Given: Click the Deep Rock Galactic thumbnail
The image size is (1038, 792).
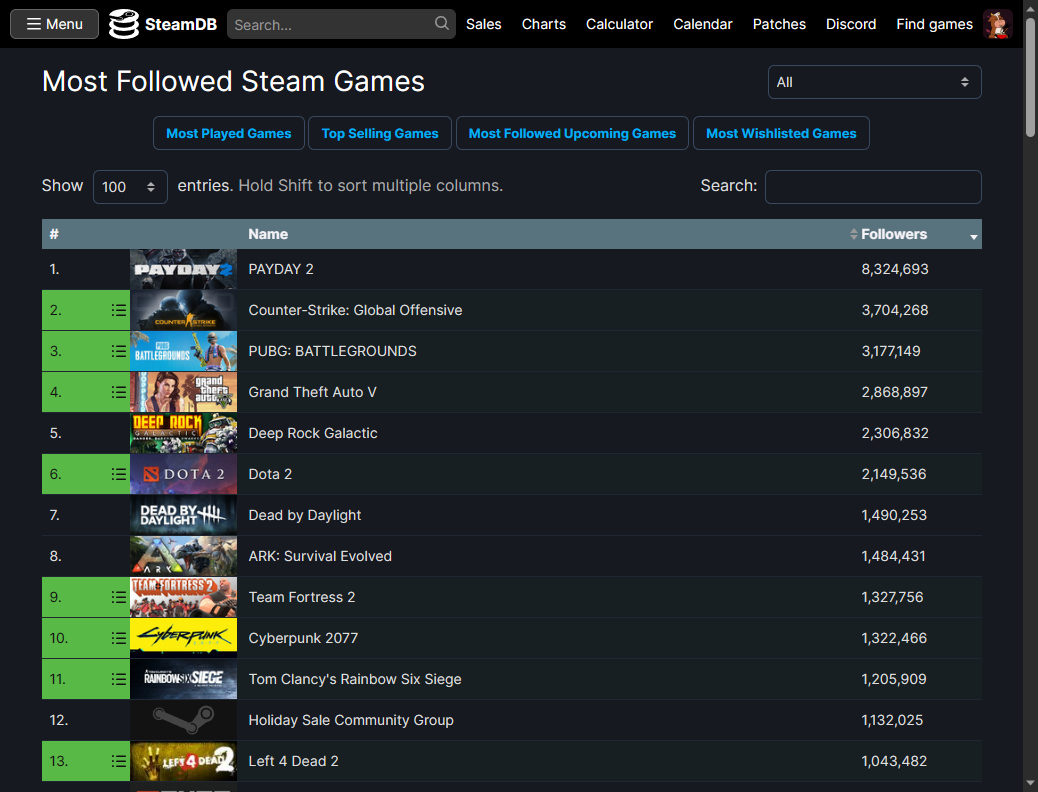Looking at the screenshot, I should [x=183, y=433].
